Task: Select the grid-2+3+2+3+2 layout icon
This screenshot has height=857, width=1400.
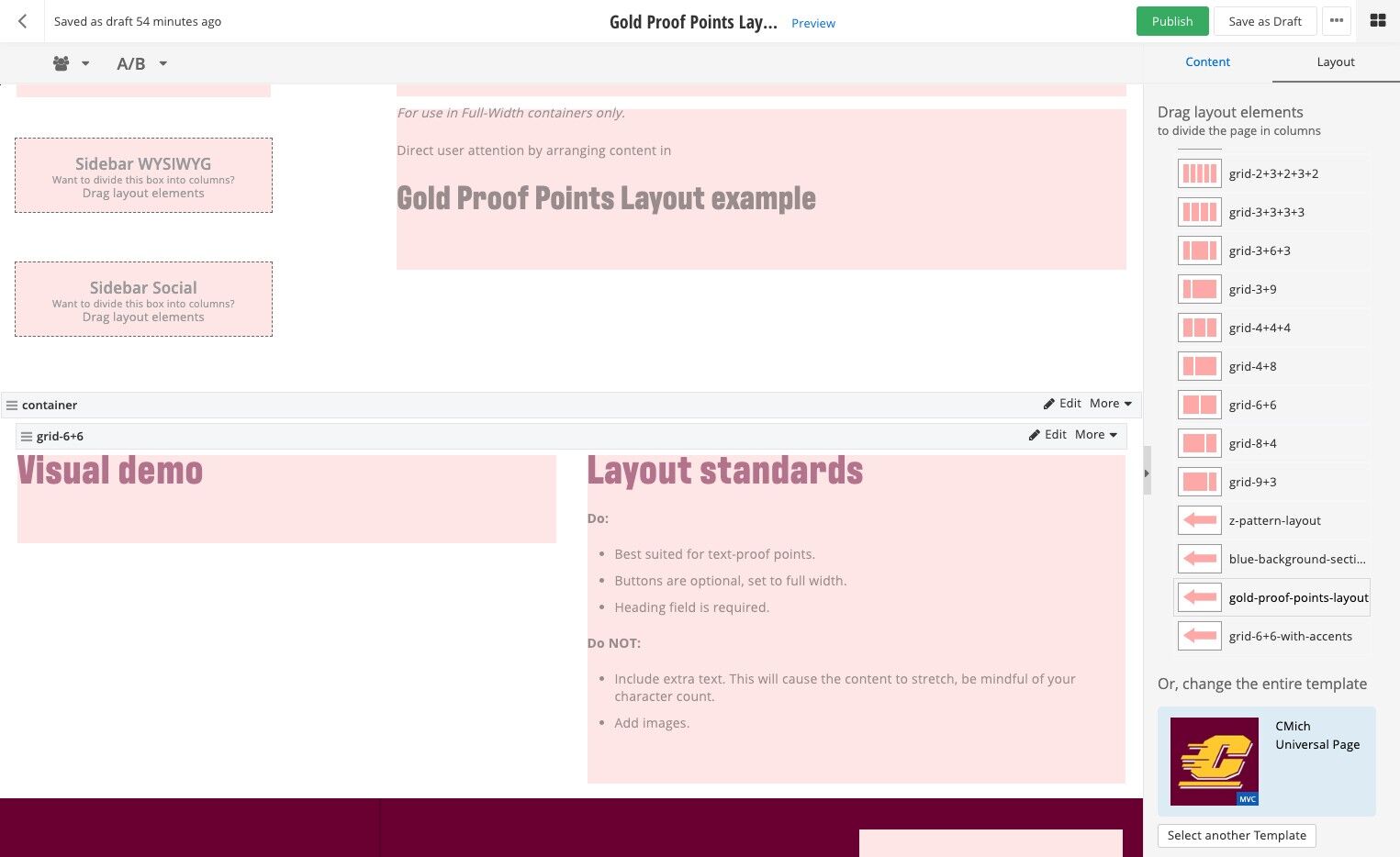Action: pyautogui.click(x=1199, y=173)
